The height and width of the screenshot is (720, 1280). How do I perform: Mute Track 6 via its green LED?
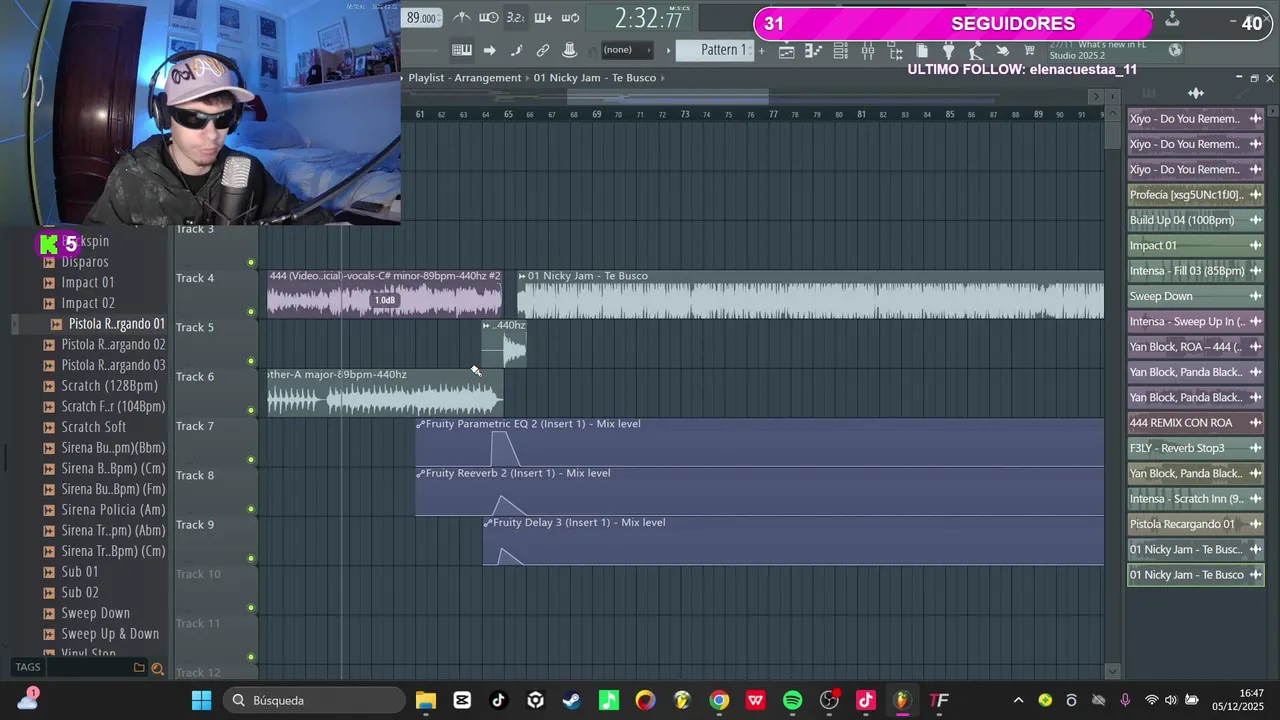(x=251, y=410)
